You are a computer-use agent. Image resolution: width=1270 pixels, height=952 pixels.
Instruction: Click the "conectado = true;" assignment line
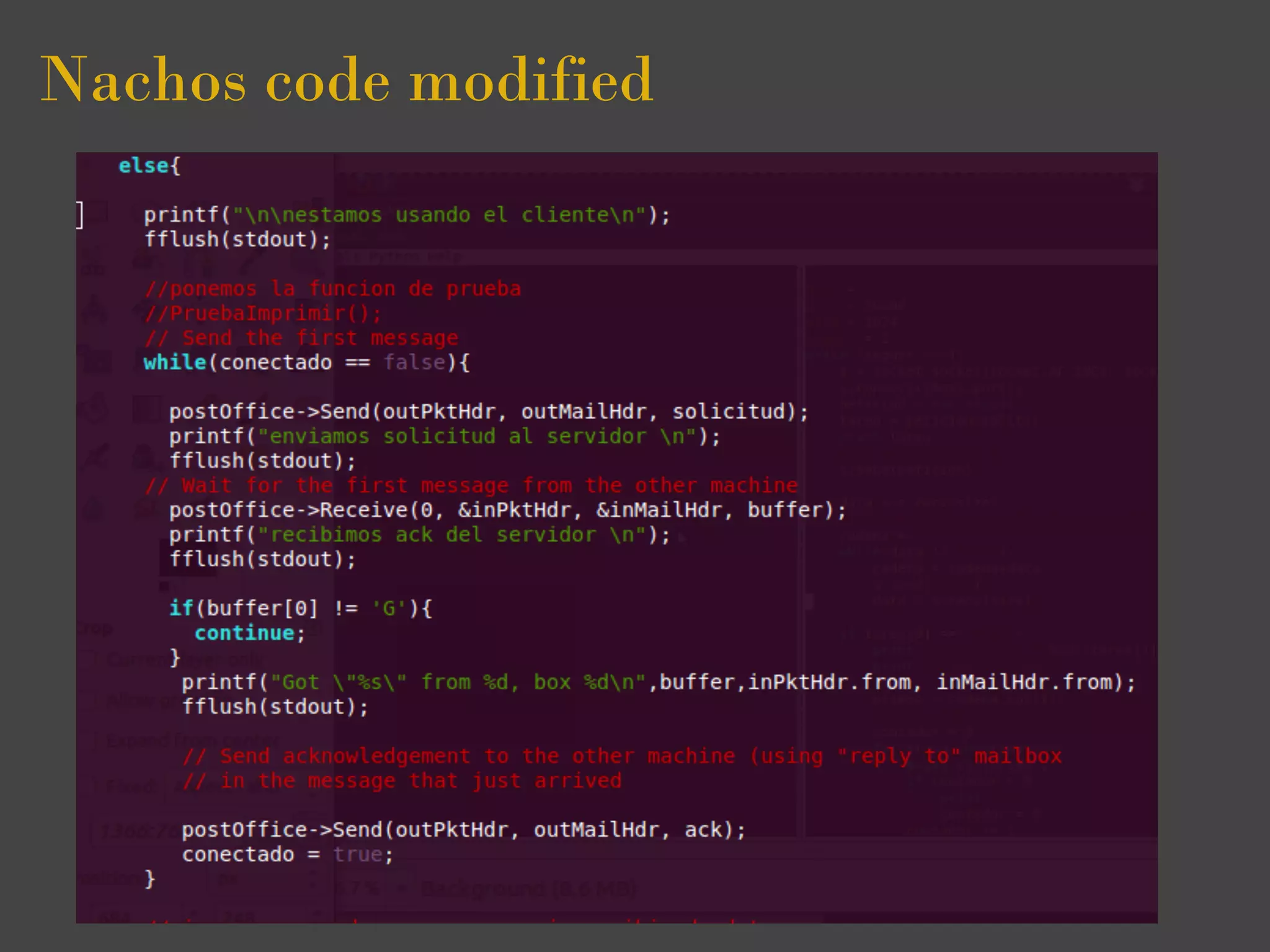288,855
